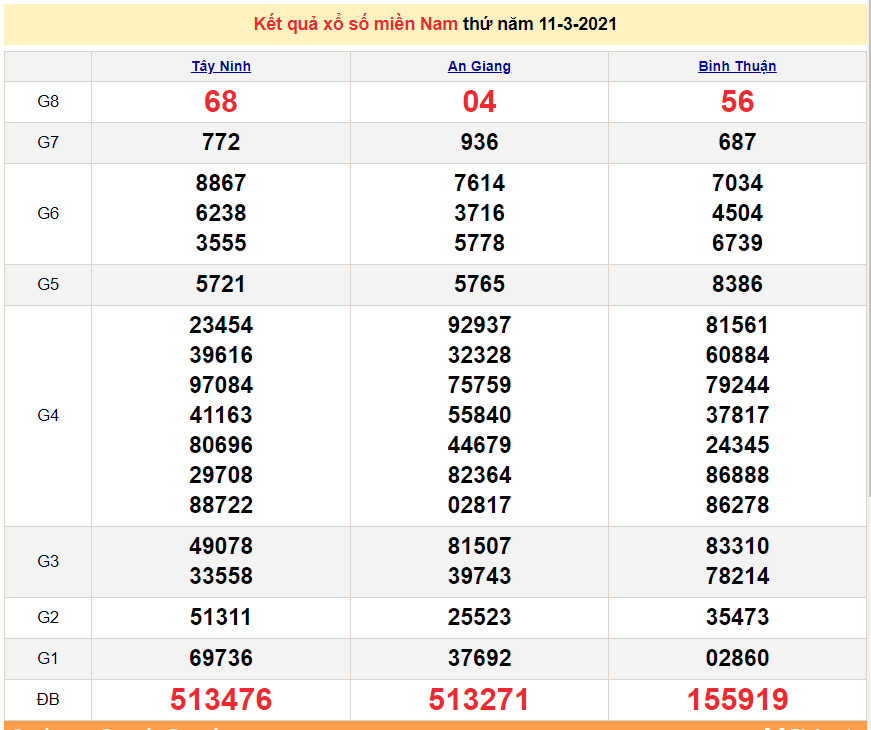
Task: Open the An Giang province link
Action: coord(479,67)
